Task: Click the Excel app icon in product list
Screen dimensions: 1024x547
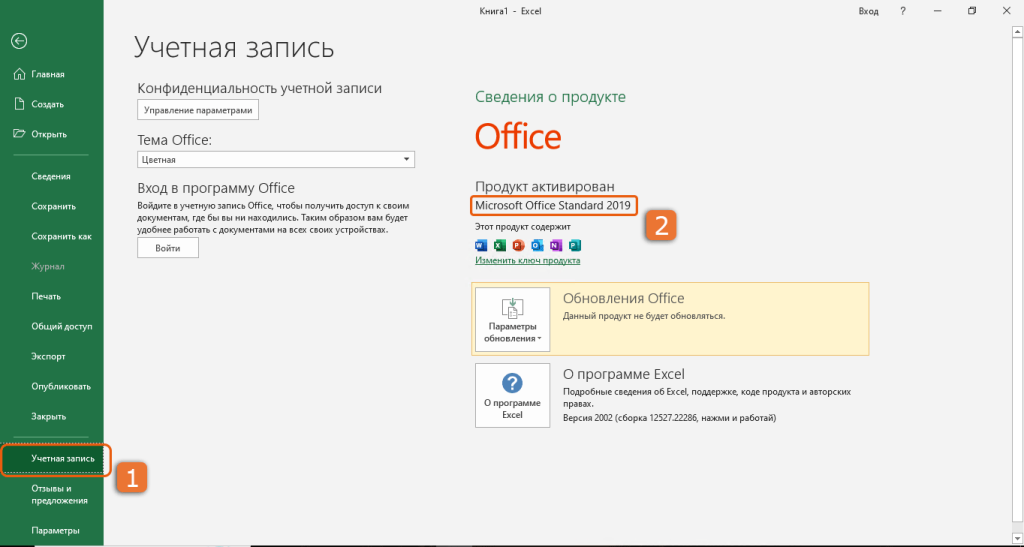Action: 500,245
